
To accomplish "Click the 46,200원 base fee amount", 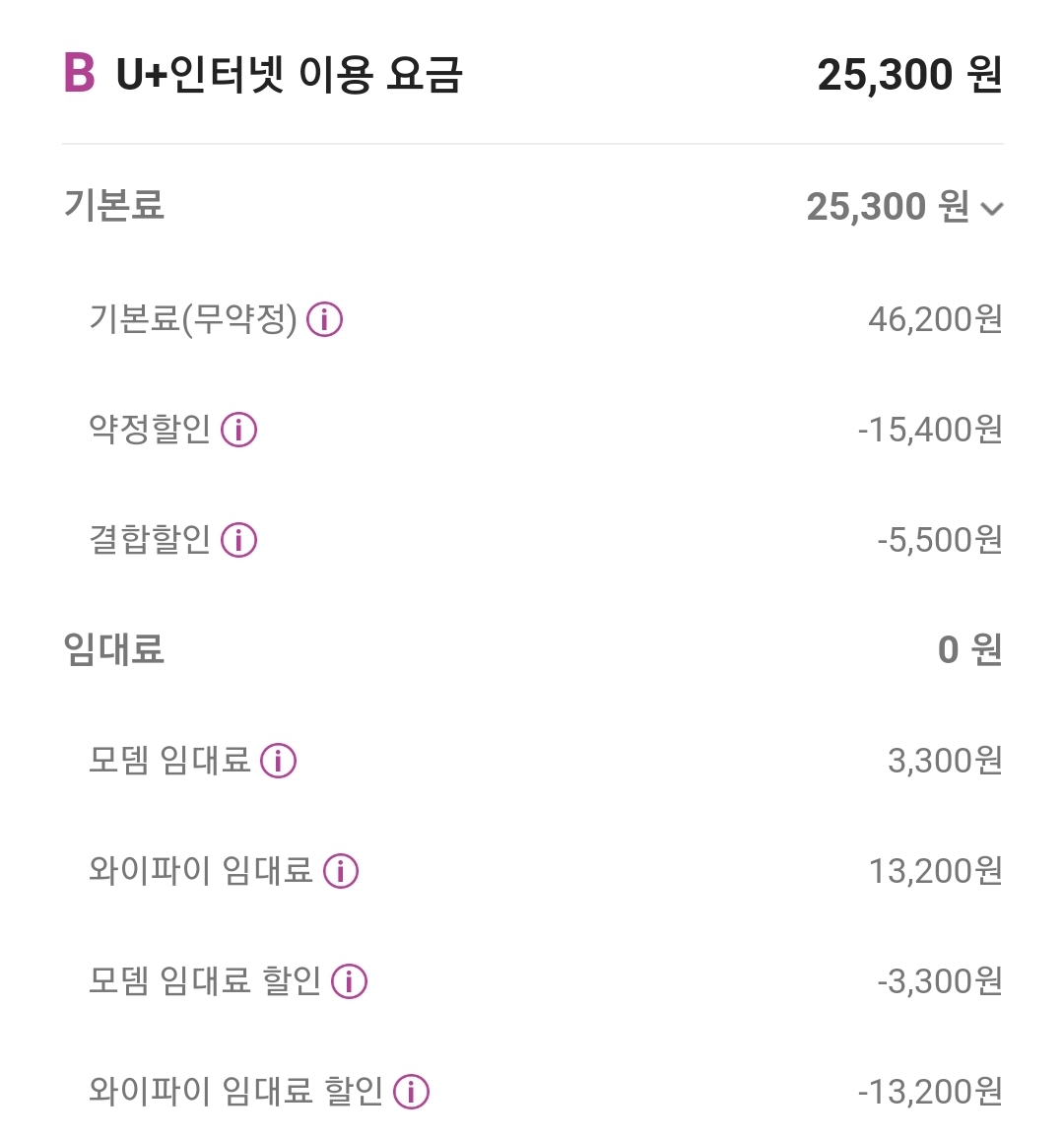I will tap(935, 319).
